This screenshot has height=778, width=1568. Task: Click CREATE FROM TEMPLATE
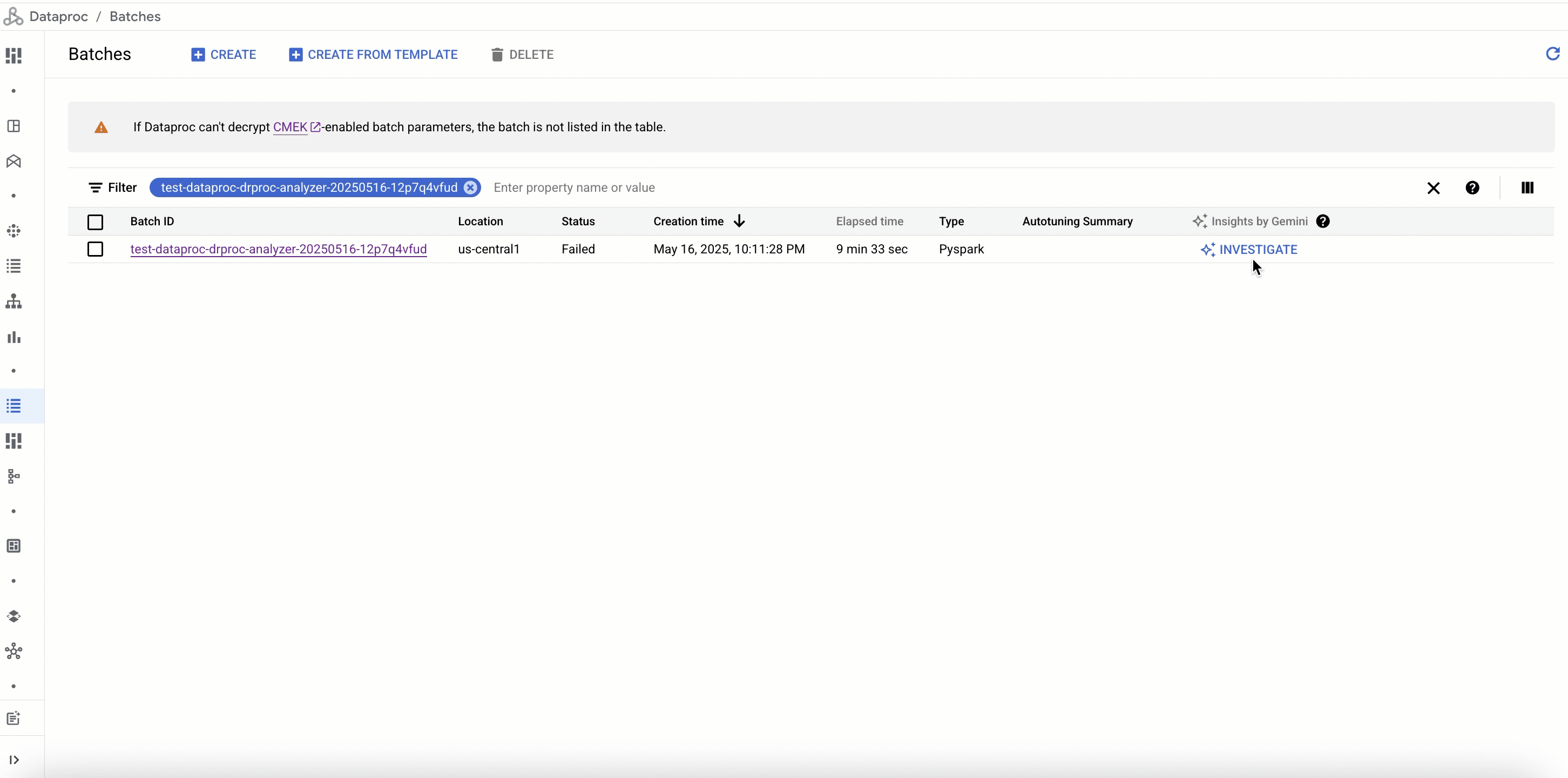[x=373, y=55]
